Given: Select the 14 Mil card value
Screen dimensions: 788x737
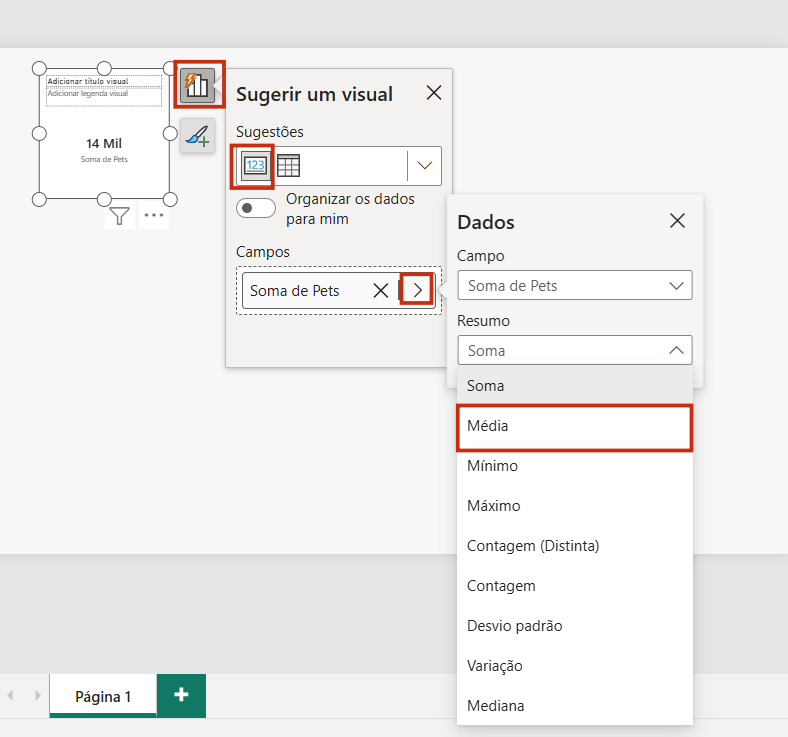Looking at the screenshot, I should pyautogui.click(x=104, y=144).
